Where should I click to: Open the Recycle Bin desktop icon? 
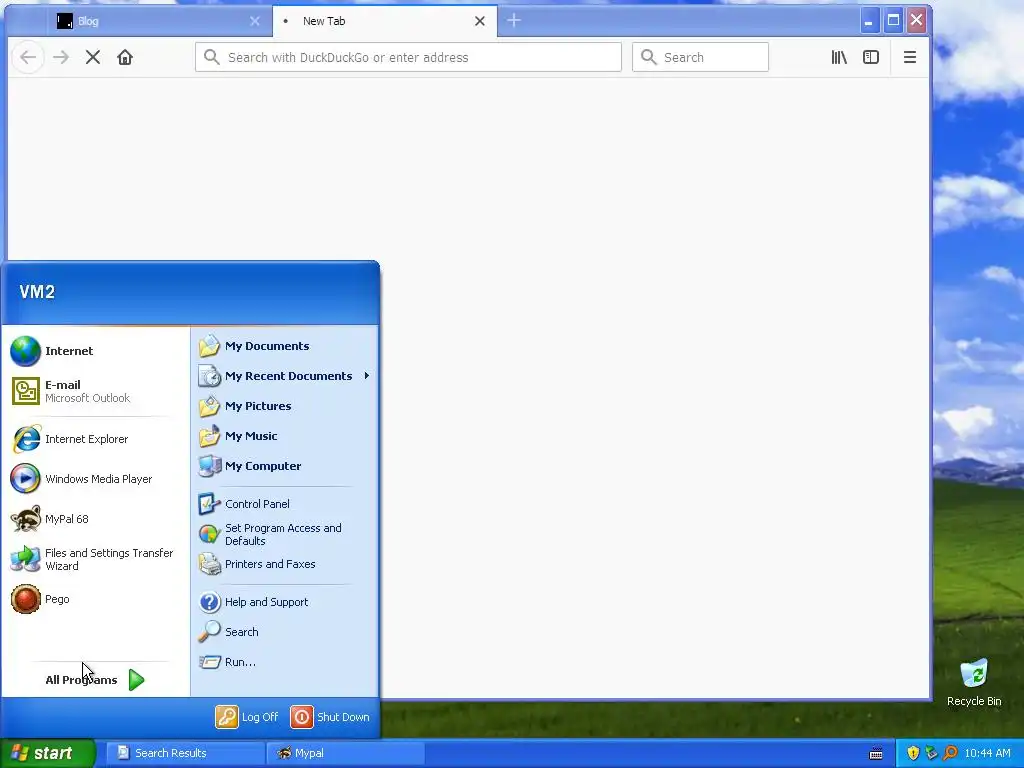[974, 683]
